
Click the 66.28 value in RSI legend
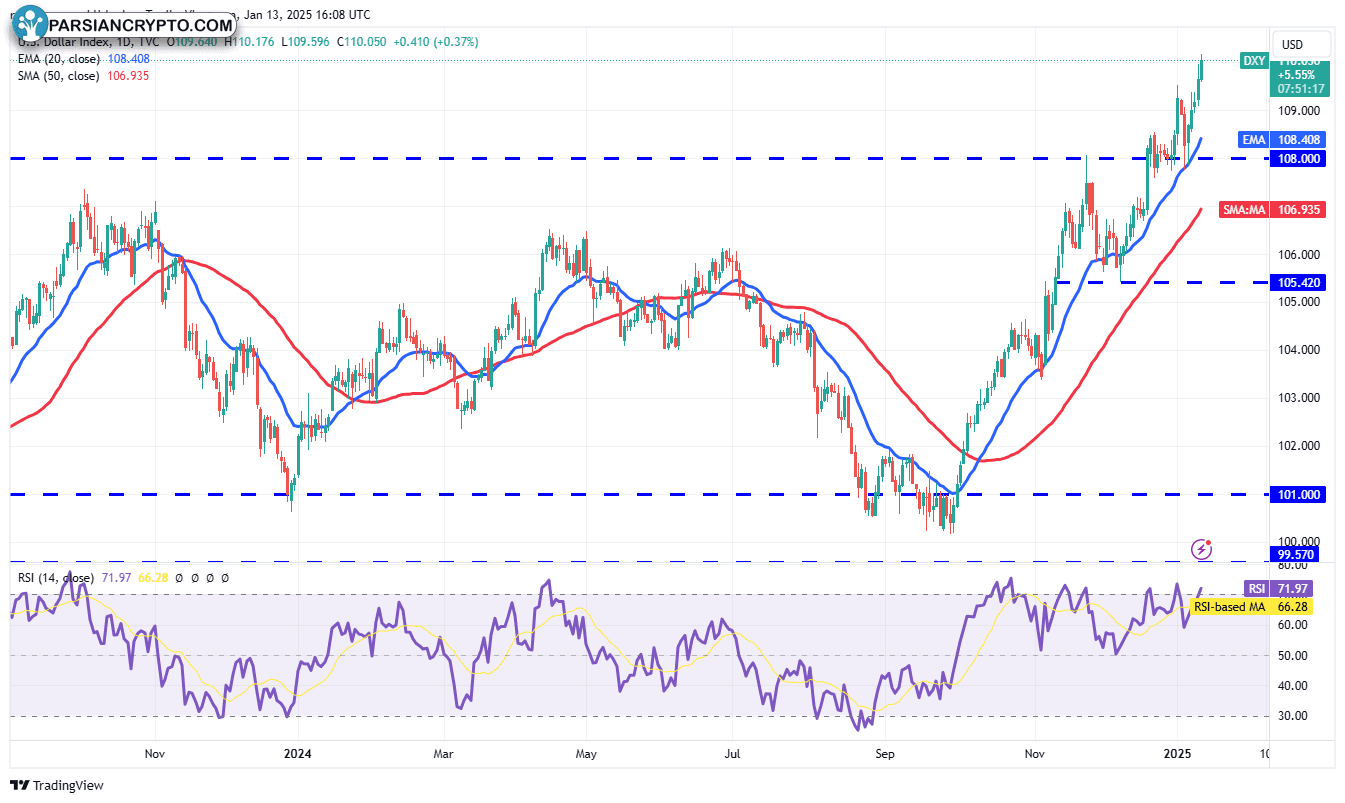152,578
